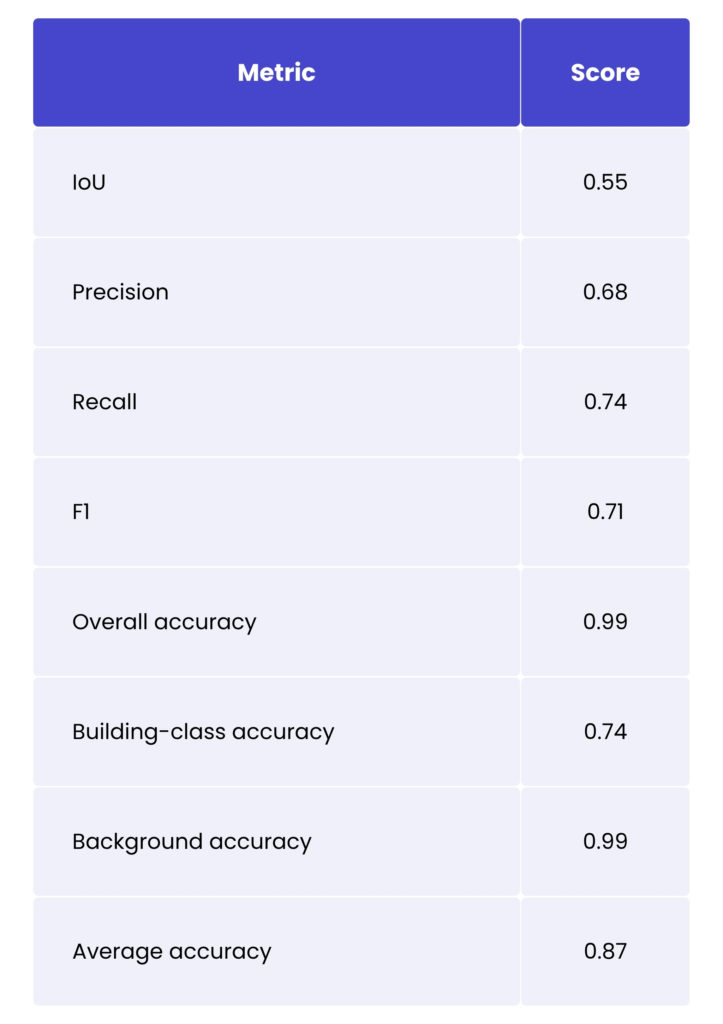Click the Precision score value 0.68

[x=605, y=292]
